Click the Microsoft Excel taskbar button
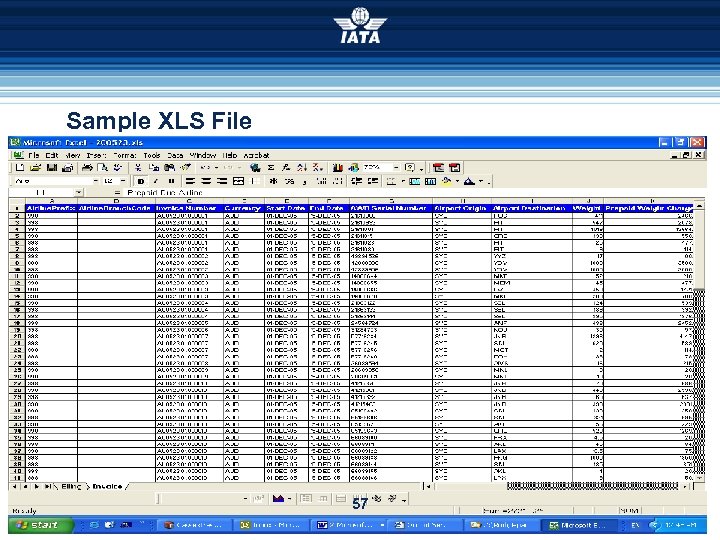 (x=579, y=525)
